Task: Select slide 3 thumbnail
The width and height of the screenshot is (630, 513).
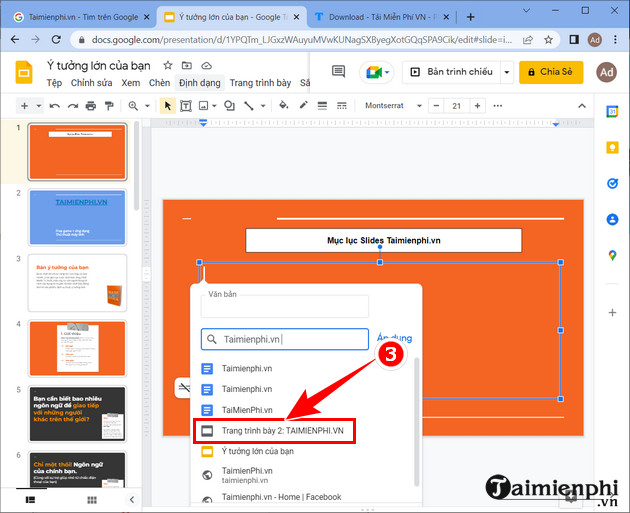Action: pyautogui.click(x=78, y=283)
